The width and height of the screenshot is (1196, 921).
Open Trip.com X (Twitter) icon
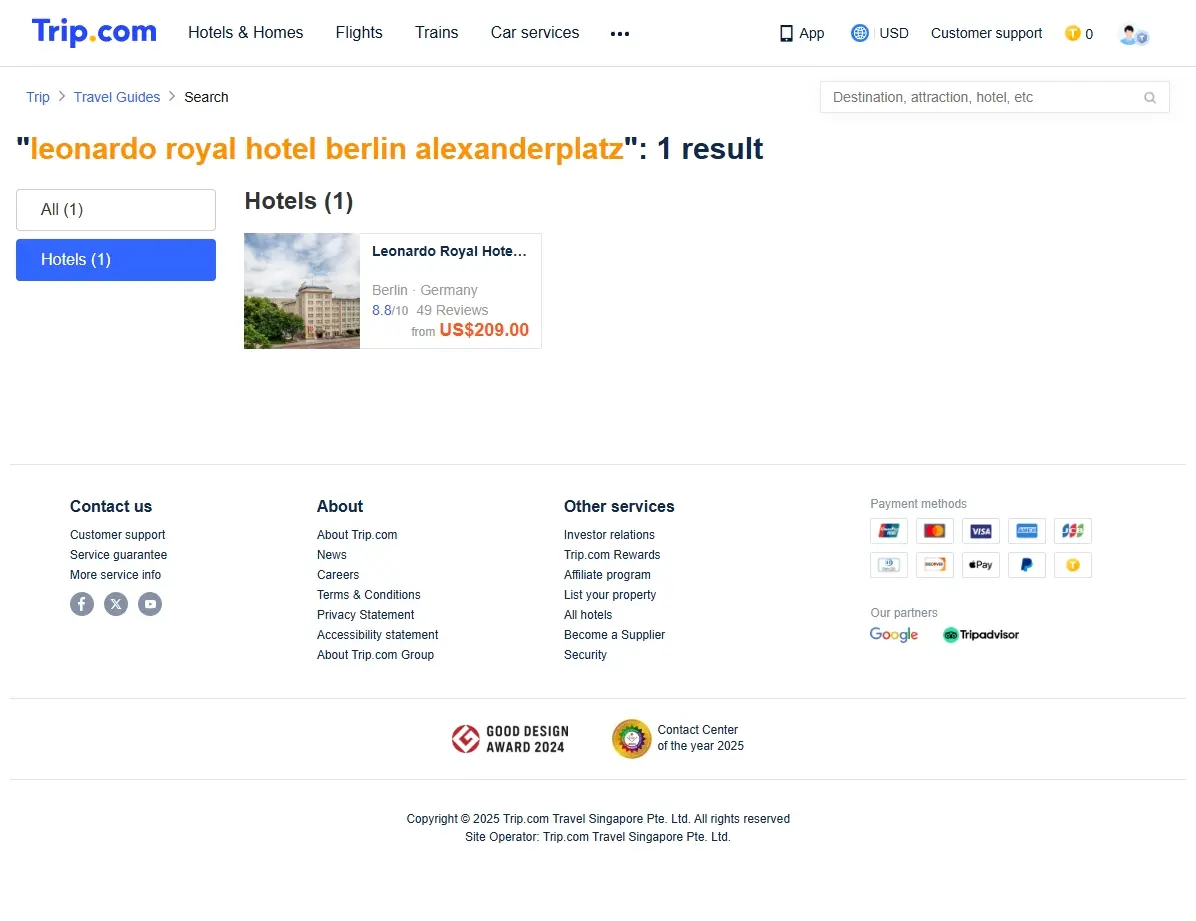116,604
